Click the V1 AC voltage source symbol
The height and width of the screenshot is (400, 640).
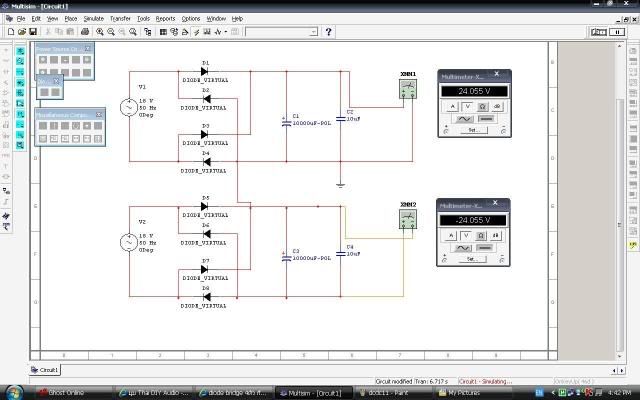(x=129, y=108)
